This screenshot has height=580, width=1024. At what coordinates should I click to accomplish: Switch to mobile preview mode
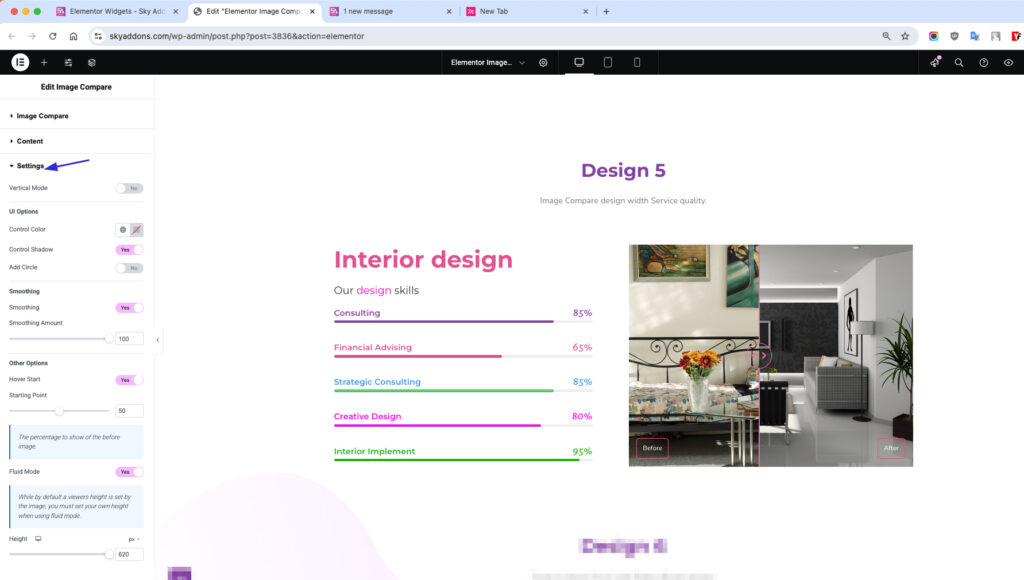pos(637,62)
